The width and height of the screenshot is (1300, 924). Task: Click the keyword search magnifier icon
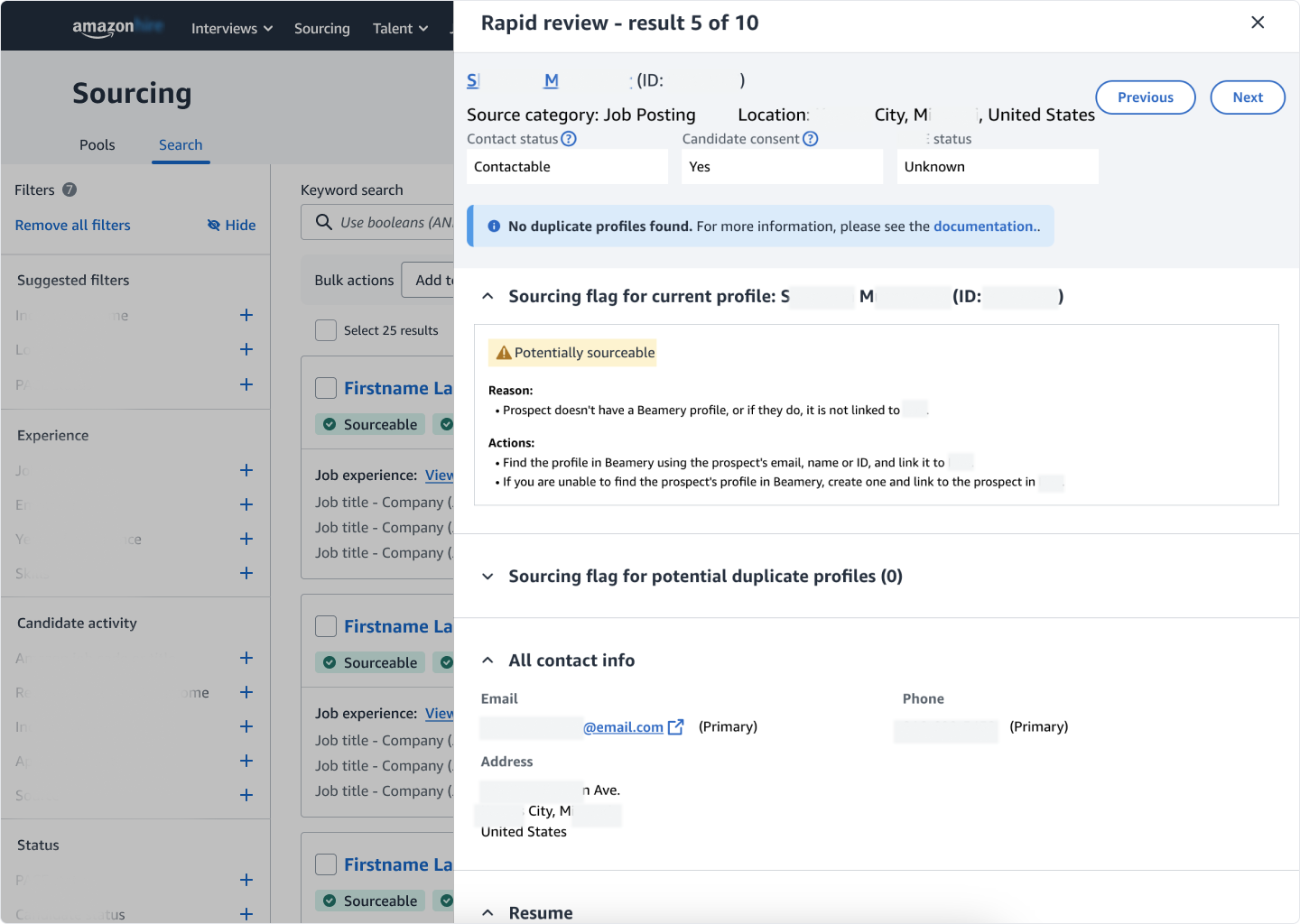[323, 222]
